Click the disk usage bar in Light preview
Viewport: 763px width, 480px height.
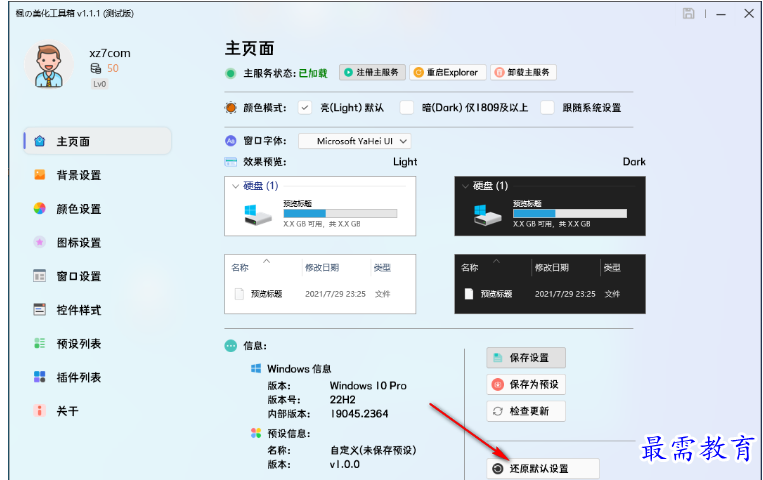click(340, 213)
